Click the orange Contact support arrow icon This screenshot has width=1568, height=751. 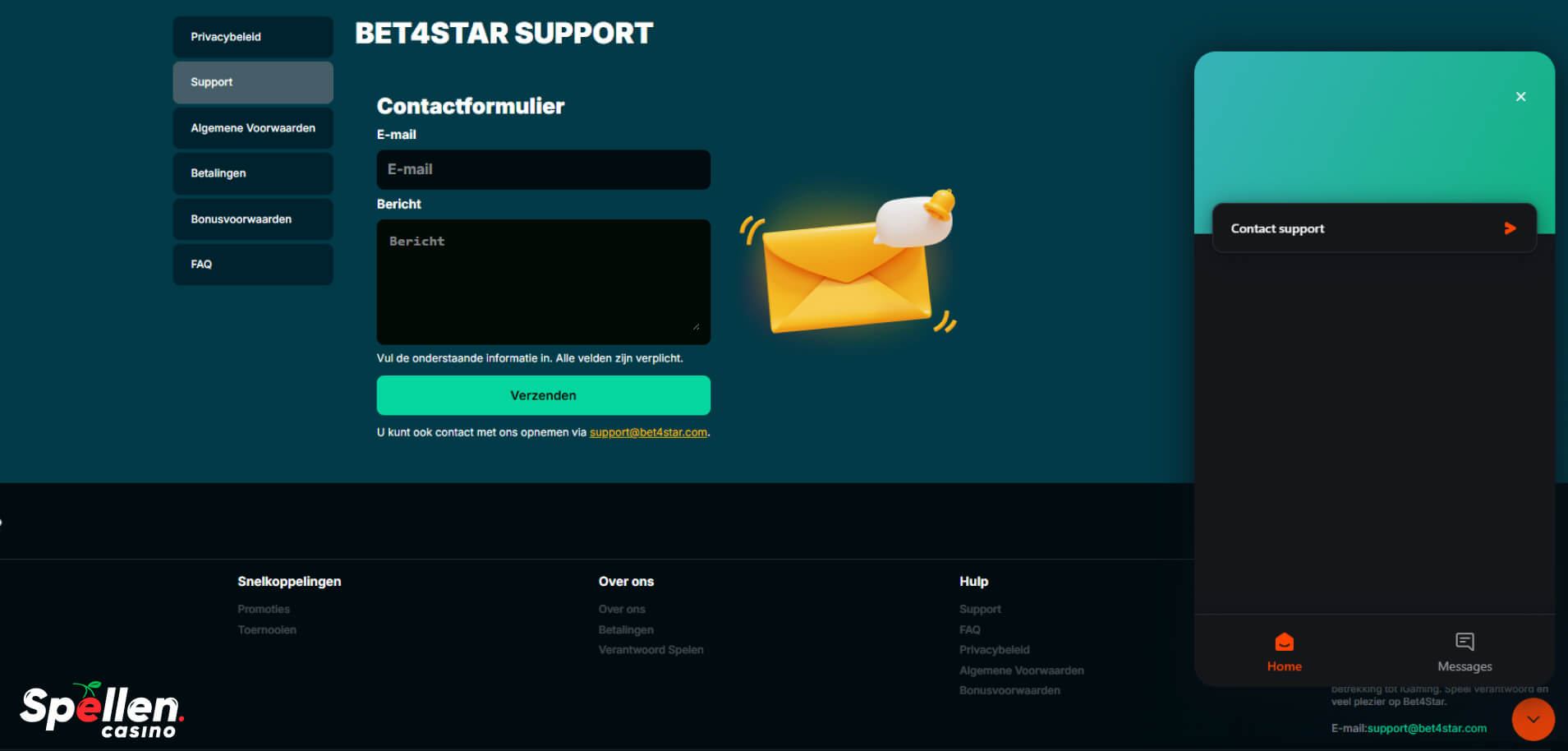pyautogui.click(x=1510, y=228)
